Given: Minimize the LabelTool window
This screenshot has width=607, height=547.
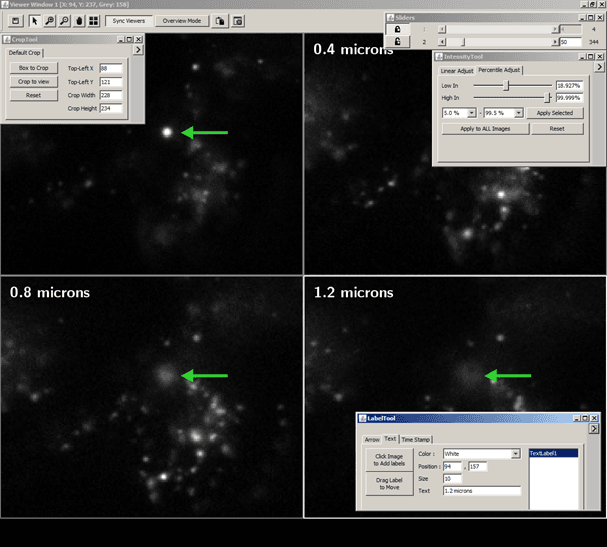Looking at the screenshot, I should pyautogui.click(x=577, y=418).
